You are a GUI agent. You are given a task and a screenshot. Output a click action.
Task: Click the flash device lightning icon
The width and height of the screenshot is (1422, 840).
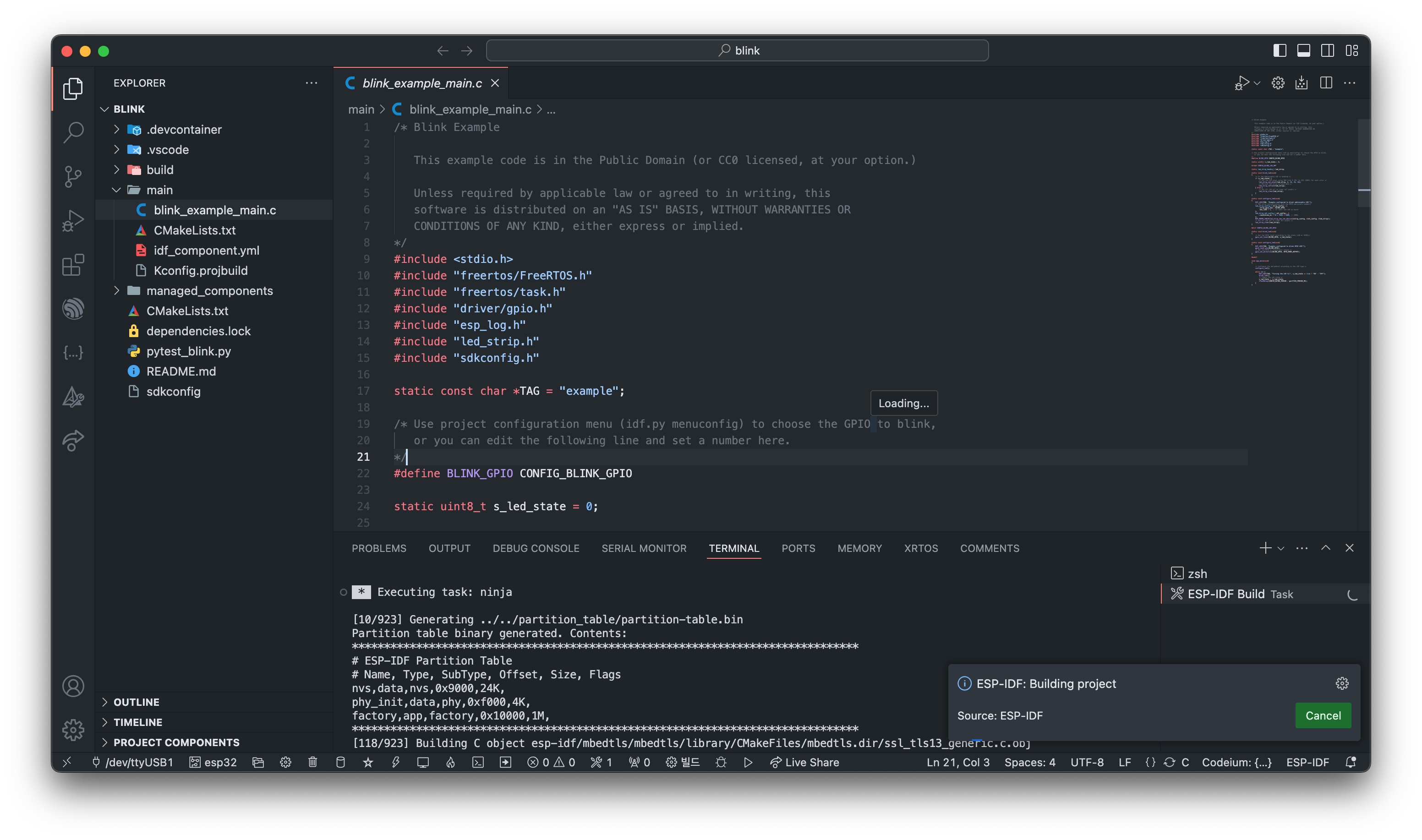[x=396, y=763]
